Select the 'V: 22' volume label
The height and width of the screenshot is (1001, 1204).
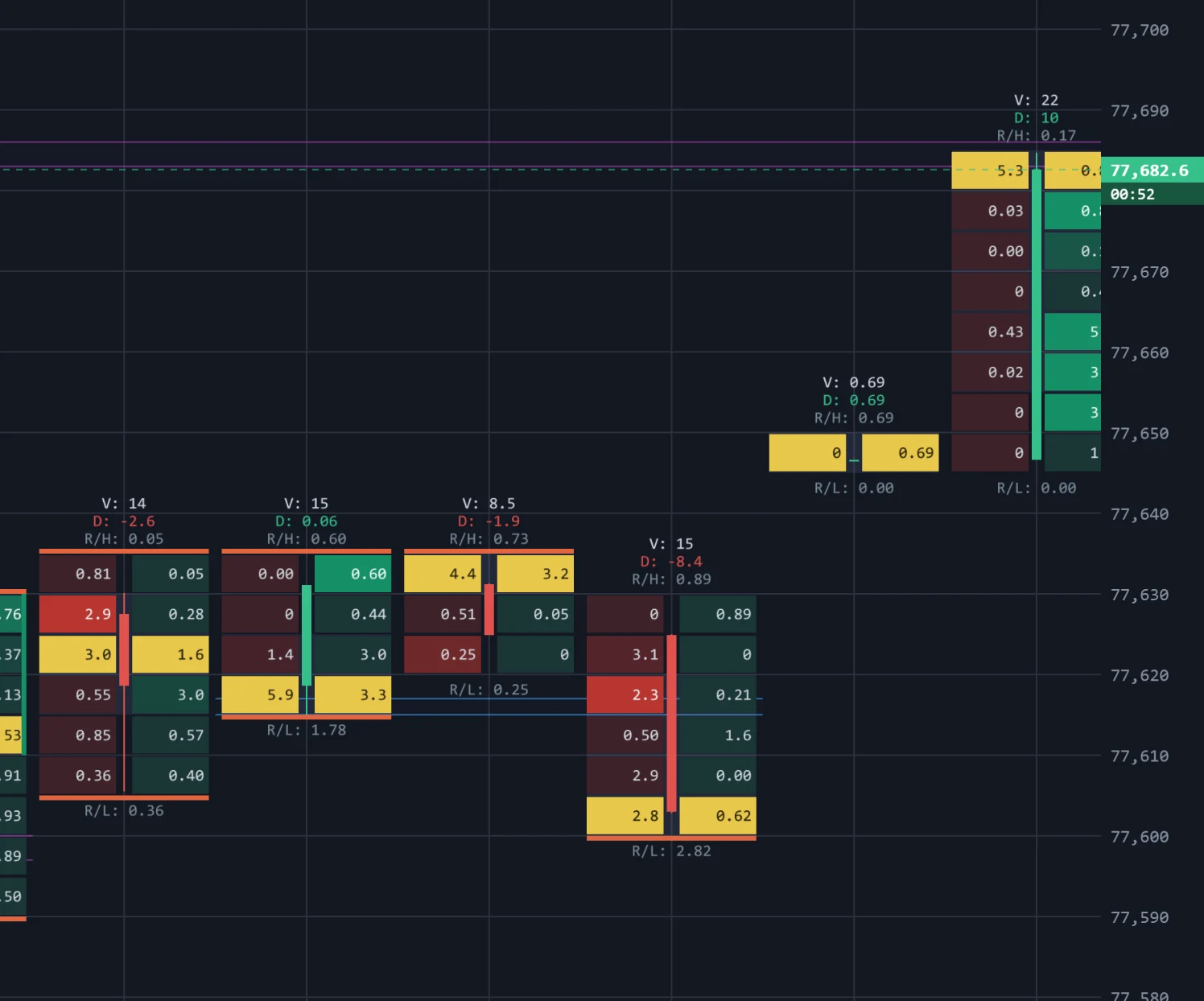[x=1036, y=100]
